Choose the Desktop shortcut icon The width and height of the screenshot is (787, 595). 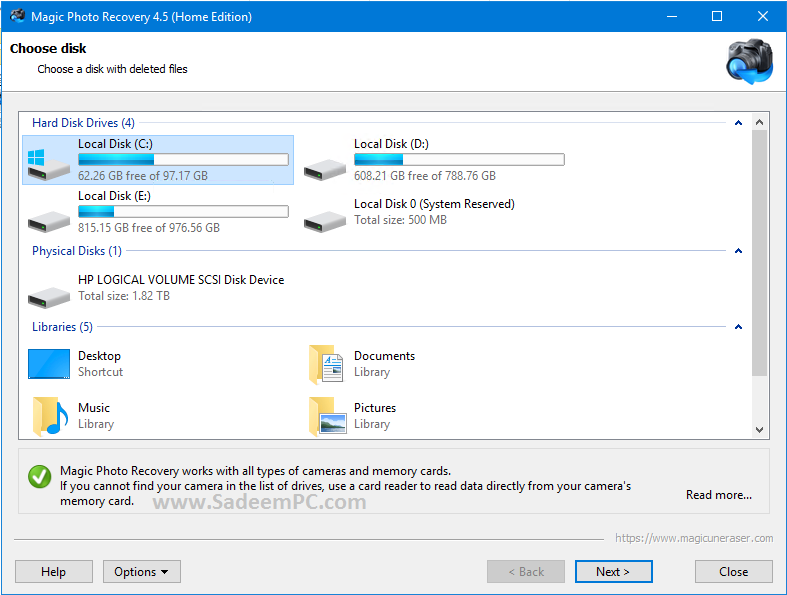[49, 364]
